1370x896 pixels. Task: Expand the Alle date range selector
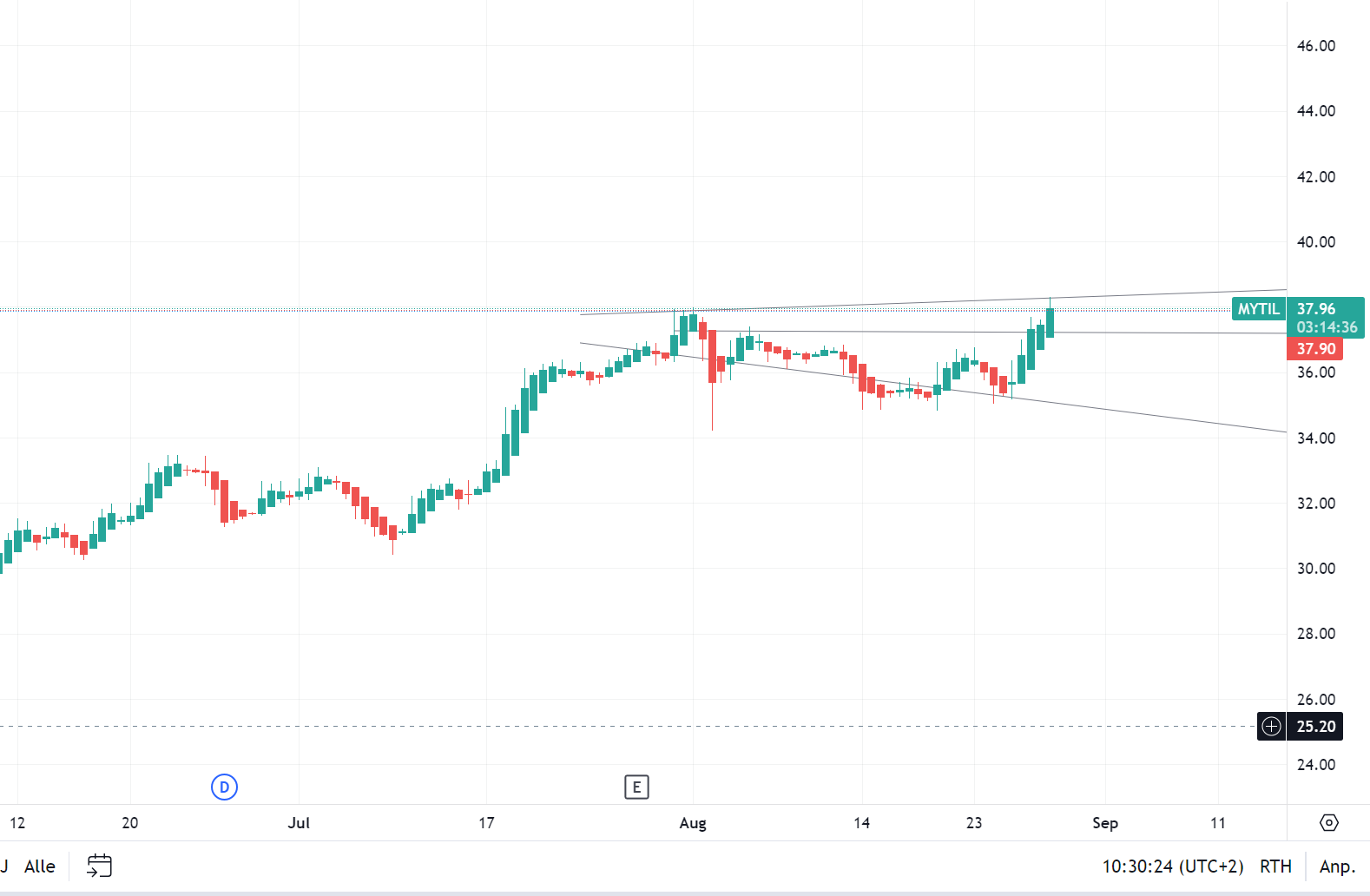[x=39, y=866]
